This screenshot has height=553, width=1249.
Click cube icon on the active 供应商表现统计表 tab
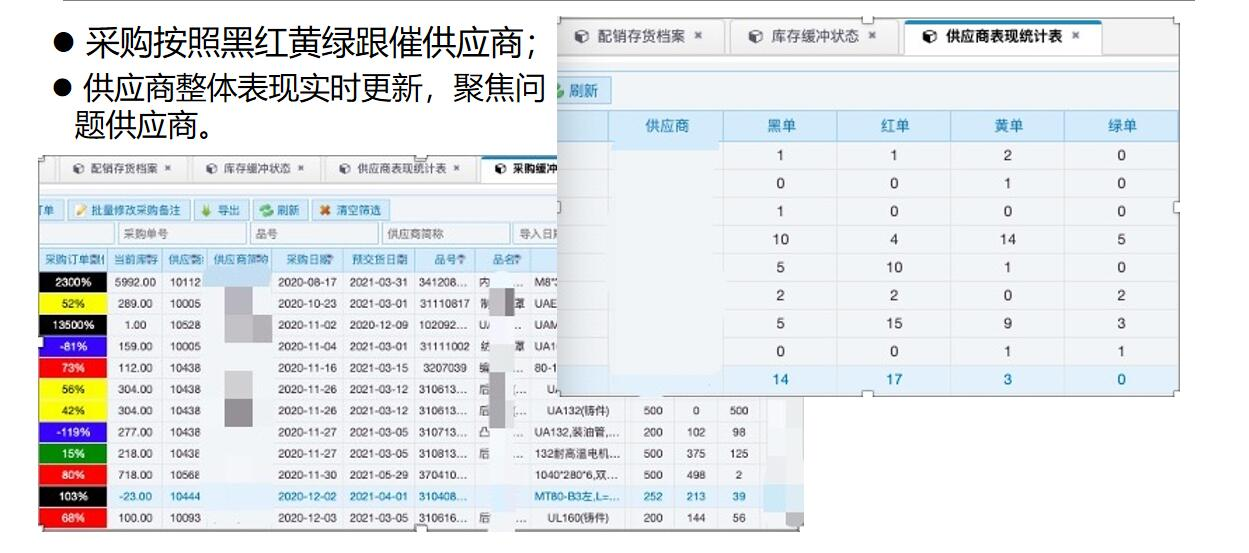[x=929, y=37]
